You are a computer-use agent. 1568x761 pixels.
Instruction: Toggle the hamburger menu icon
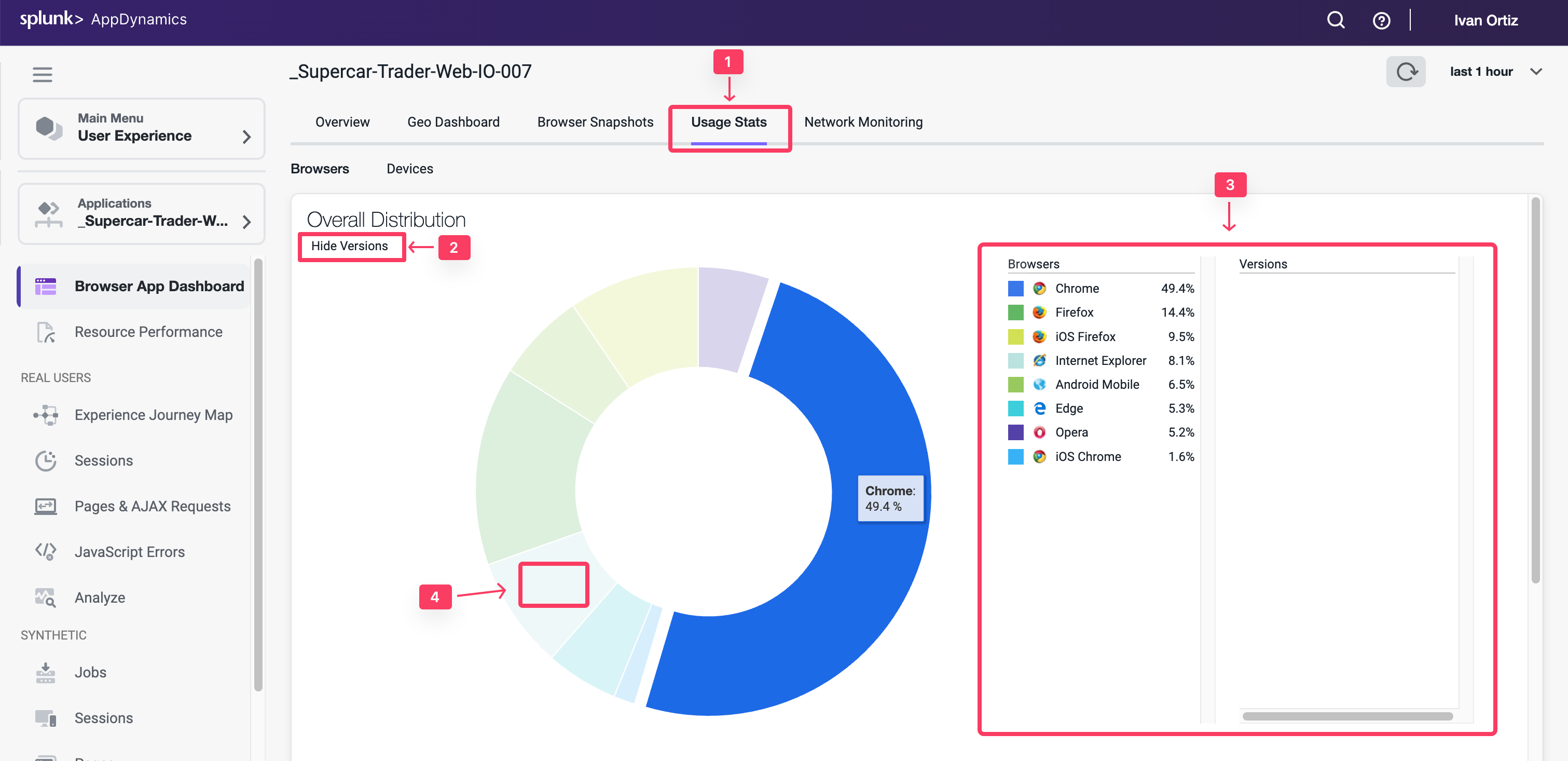42,74
